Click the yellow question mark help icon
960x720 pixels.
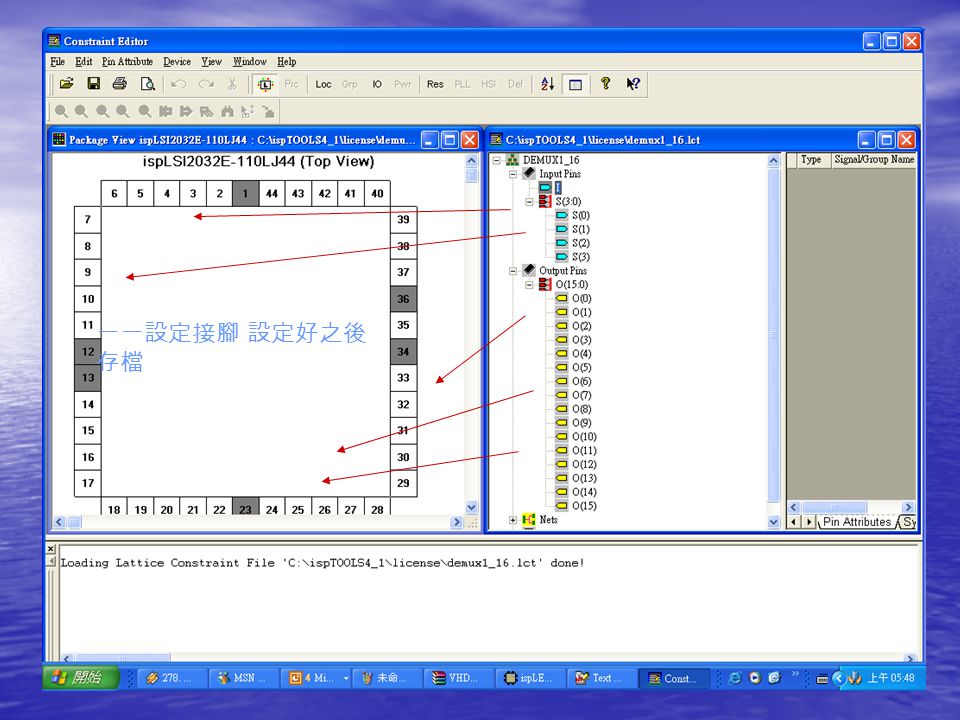[x=605, y=84]
